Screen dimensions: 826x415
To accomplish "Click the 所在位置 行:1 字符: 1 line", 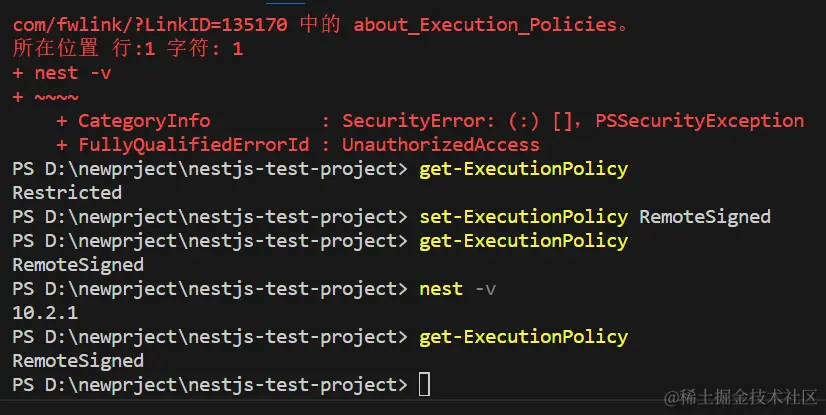I will pyautogui.click(x=127, y=48).
